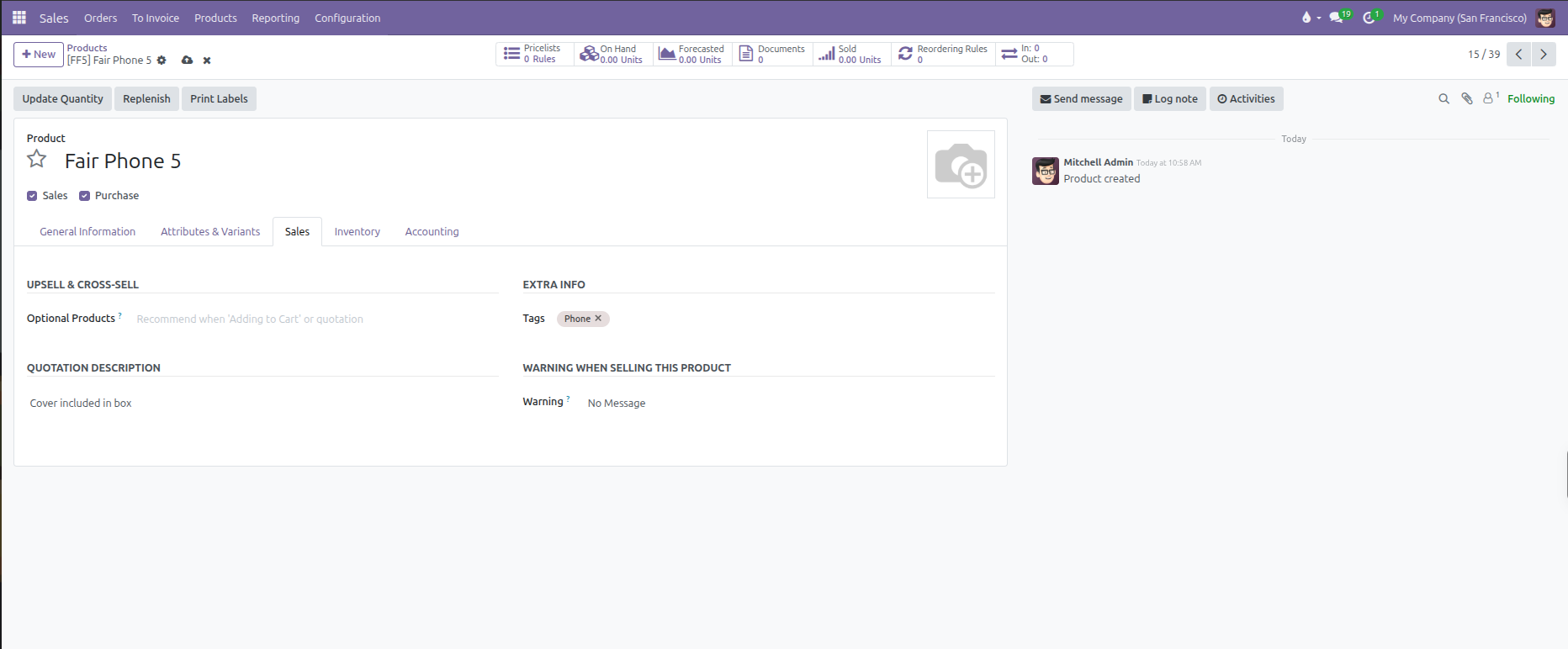Switch to Inventory tab

point(358,232)
